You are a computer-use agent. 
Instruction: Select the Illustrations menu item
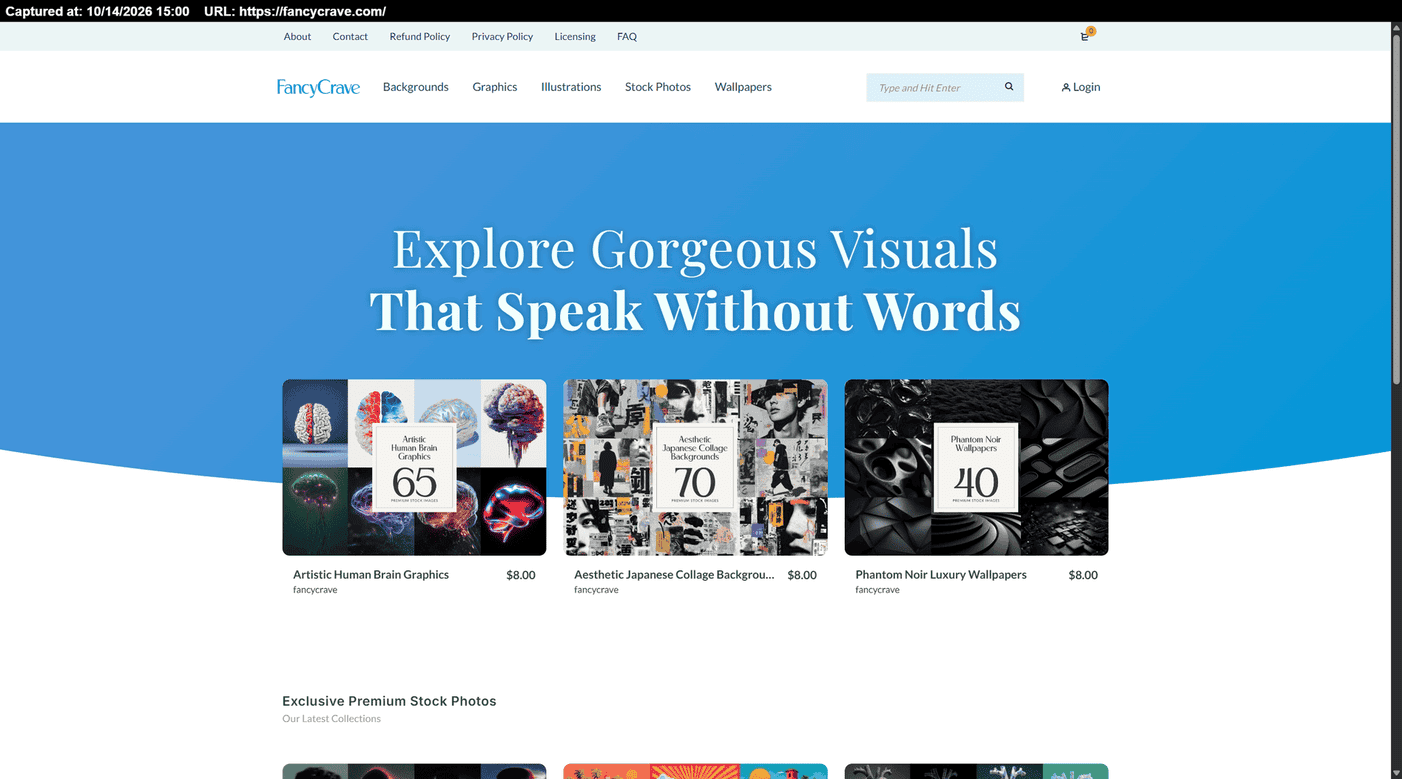tap(571, 87)
